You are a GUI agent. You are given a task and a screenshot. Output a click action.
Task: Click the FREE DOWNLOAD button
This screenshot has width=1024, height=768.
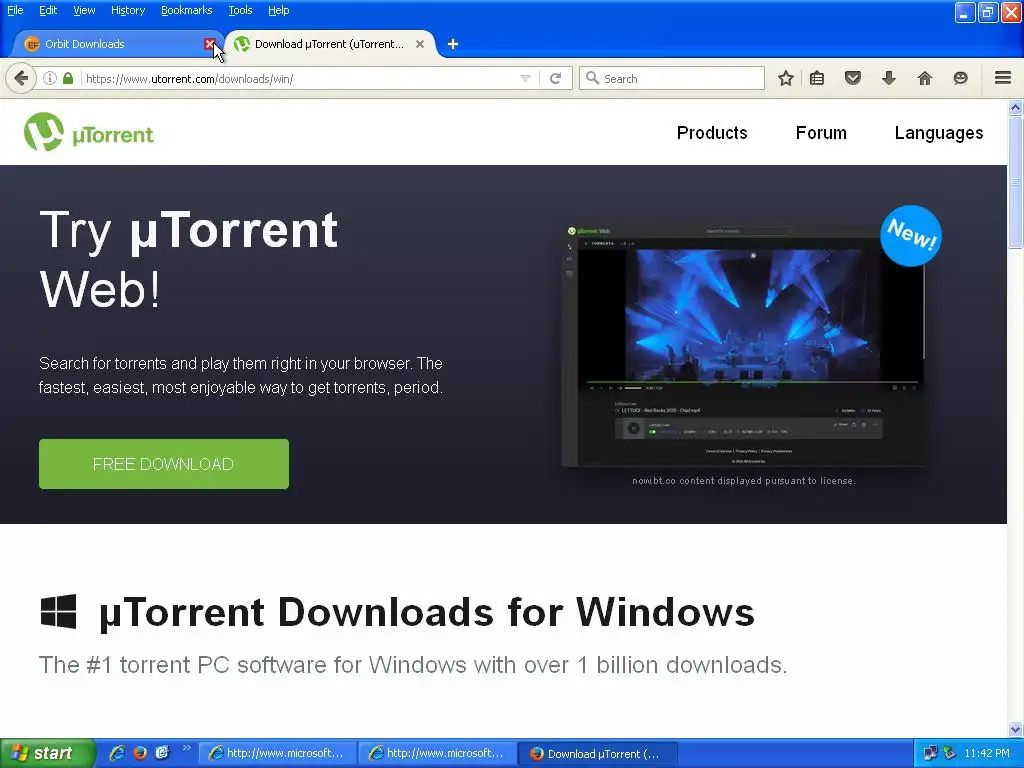click(164, 464)
